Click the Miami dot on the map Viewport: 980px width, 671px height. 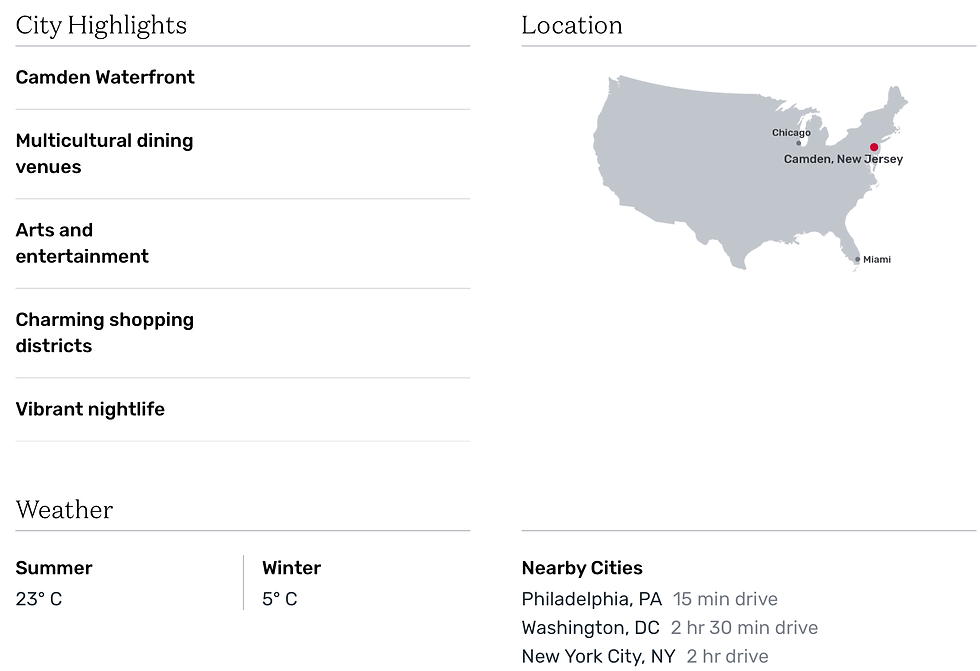(858, 259)
